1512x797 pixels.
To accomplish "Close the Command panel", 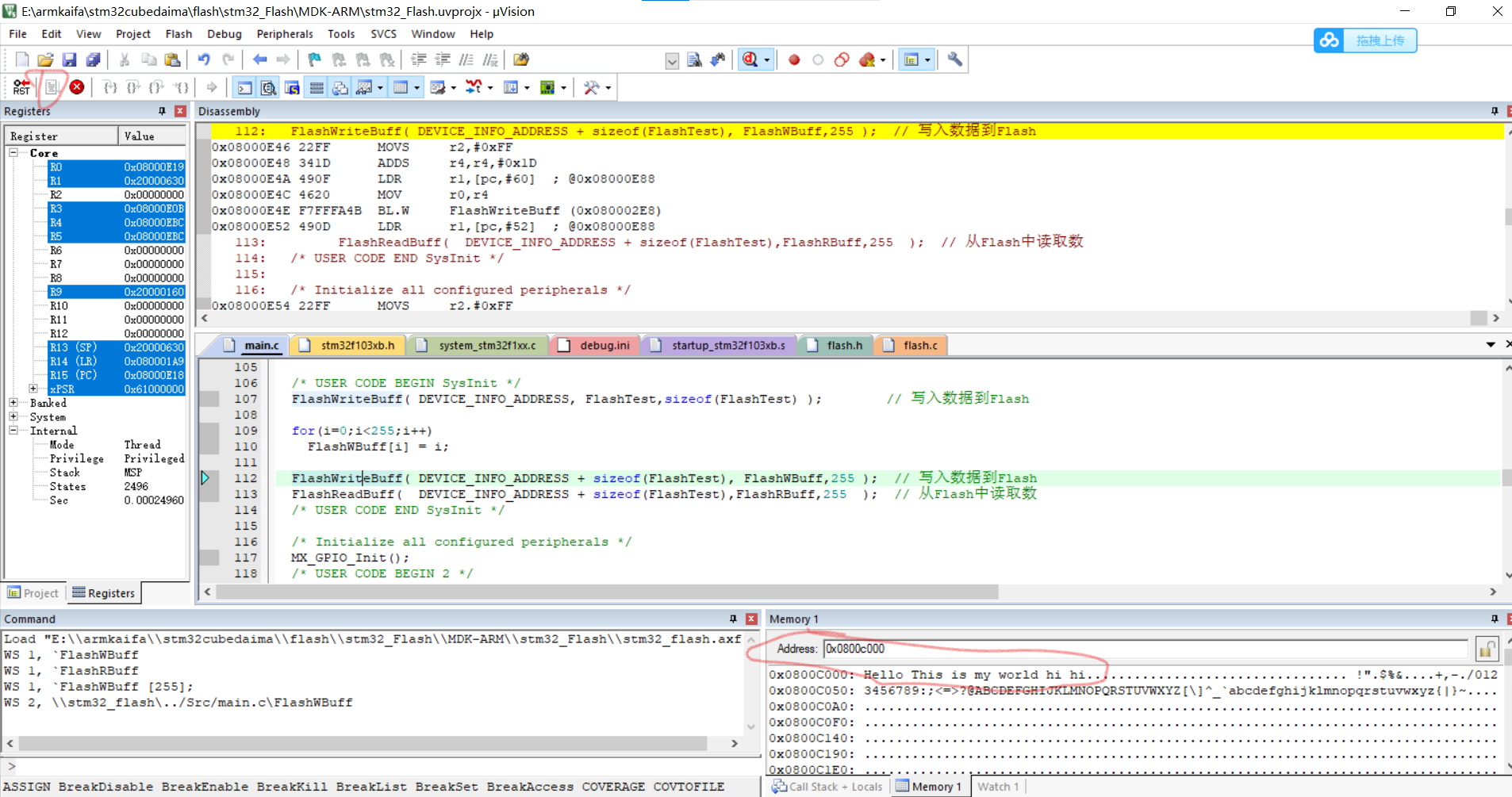I will coord(751,619).
